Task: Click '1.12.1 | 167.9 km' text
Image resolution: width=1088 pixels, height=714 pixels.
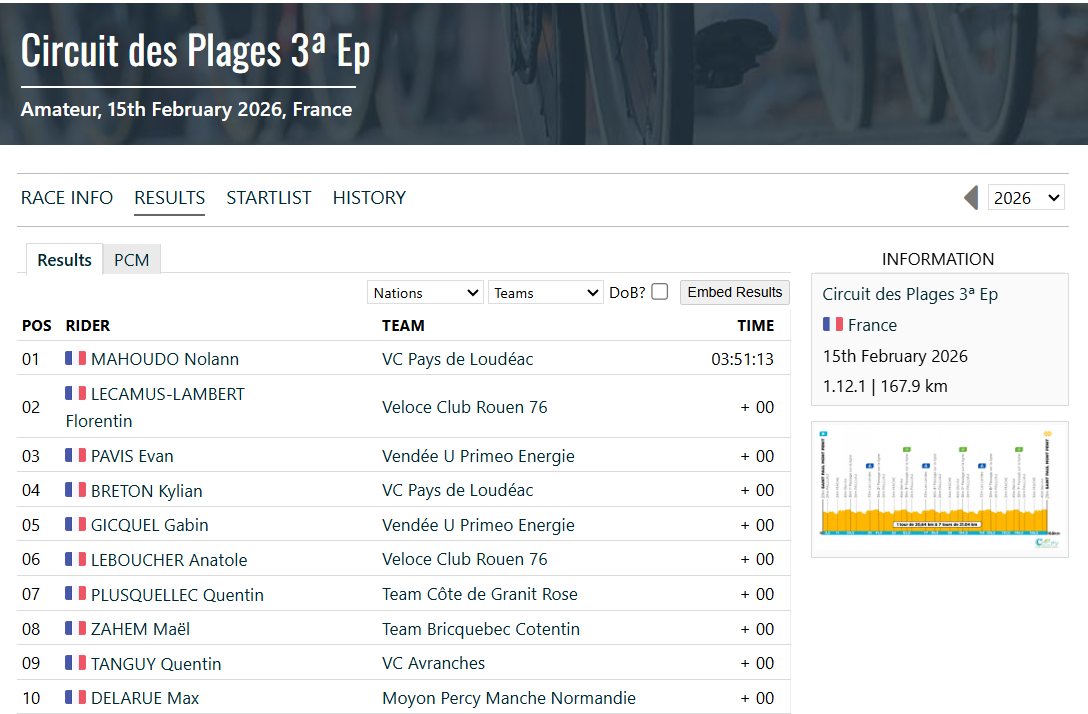Action: click(x=885, y=386)
